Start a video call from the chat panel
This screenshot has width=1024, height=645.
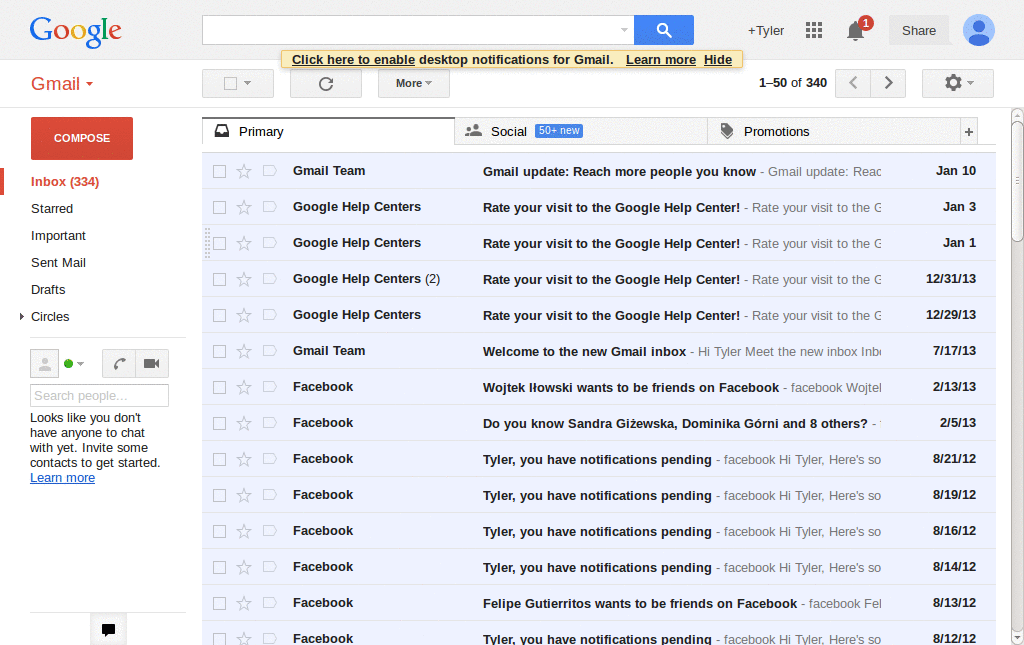(x=152, y=364)
